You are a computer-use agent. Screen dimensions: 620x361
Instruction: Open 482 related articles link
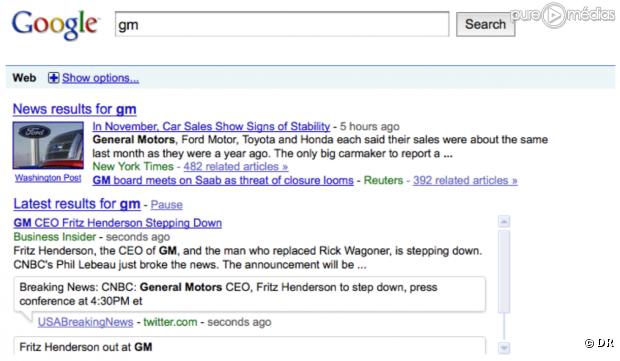236,166
